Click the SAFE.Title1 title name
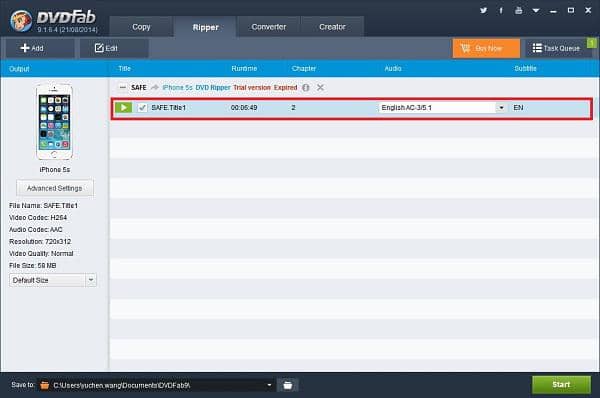This screenshot has height=398, width=600. (168, 108)
